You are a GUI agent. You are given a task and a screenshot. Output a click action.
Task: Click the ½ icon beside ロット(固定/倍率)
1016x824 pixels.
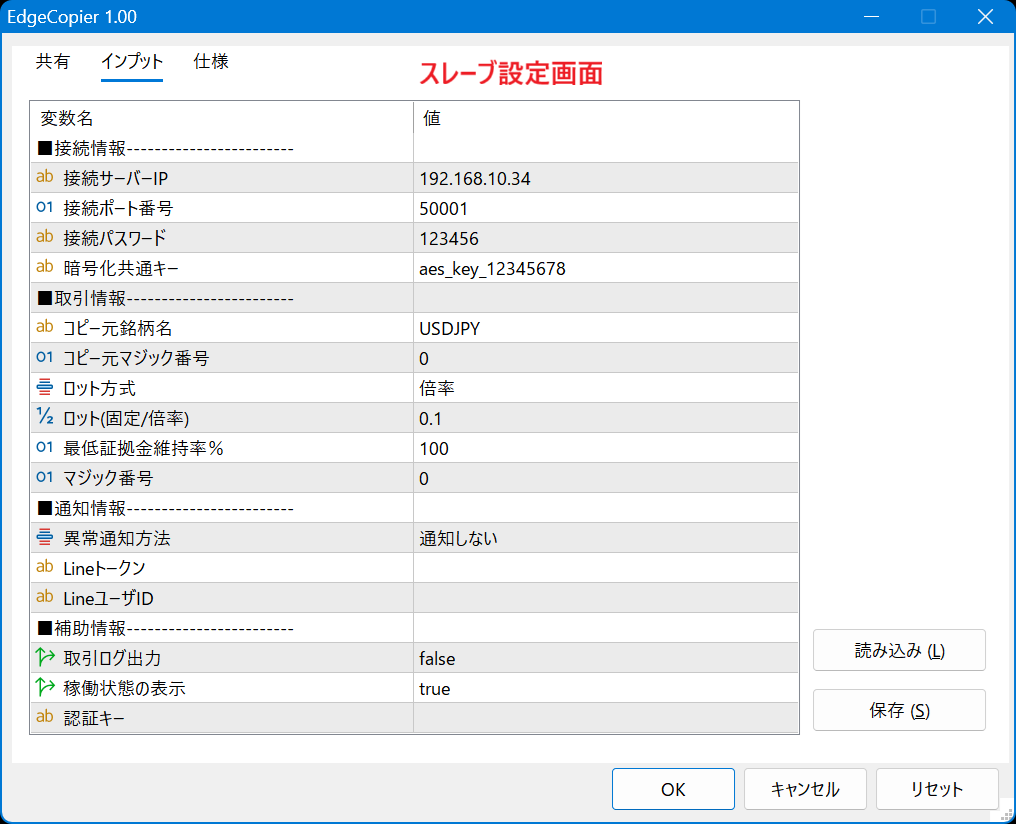click(x=45, y=417)
